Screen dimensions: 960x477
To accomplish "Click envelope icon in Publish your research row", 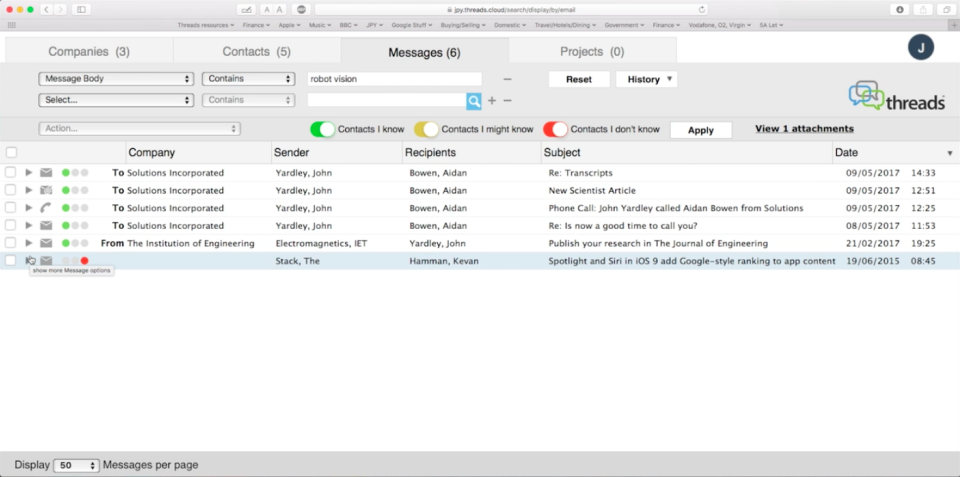I will (x=46, y=243).
